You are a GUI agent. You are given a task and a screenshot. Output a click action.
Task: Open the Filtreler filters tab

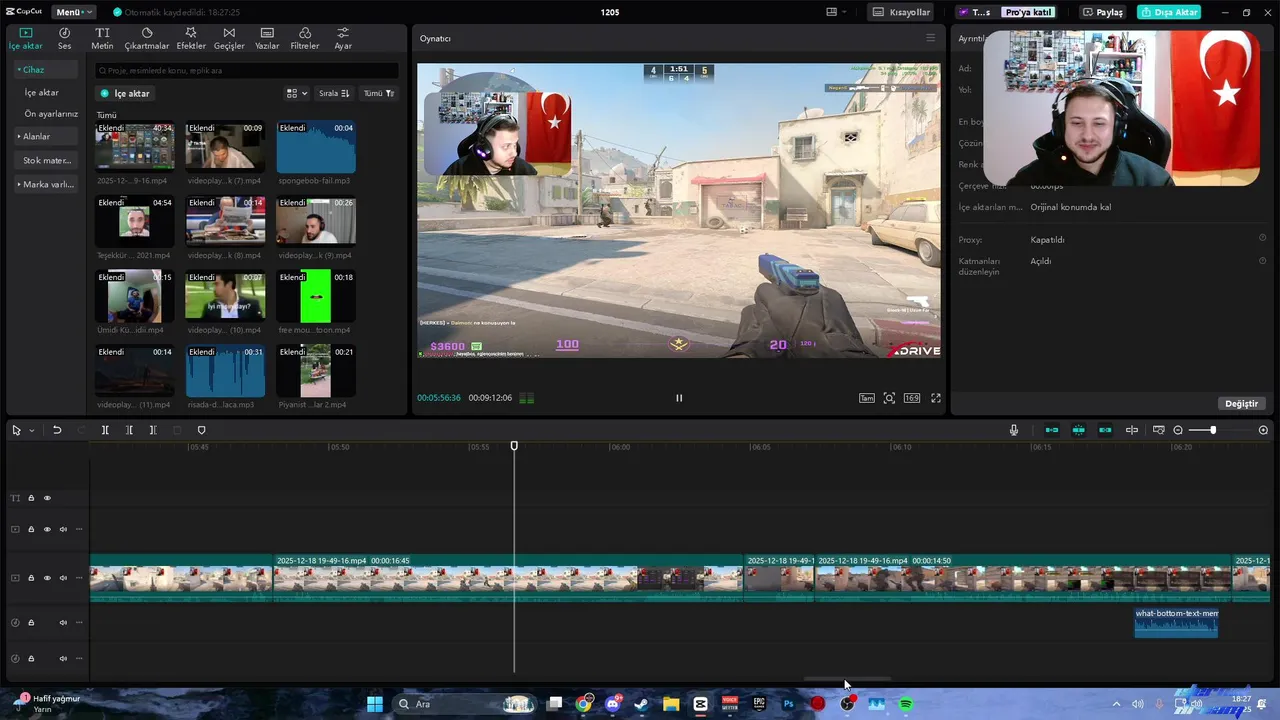click(x=305, y=39)
